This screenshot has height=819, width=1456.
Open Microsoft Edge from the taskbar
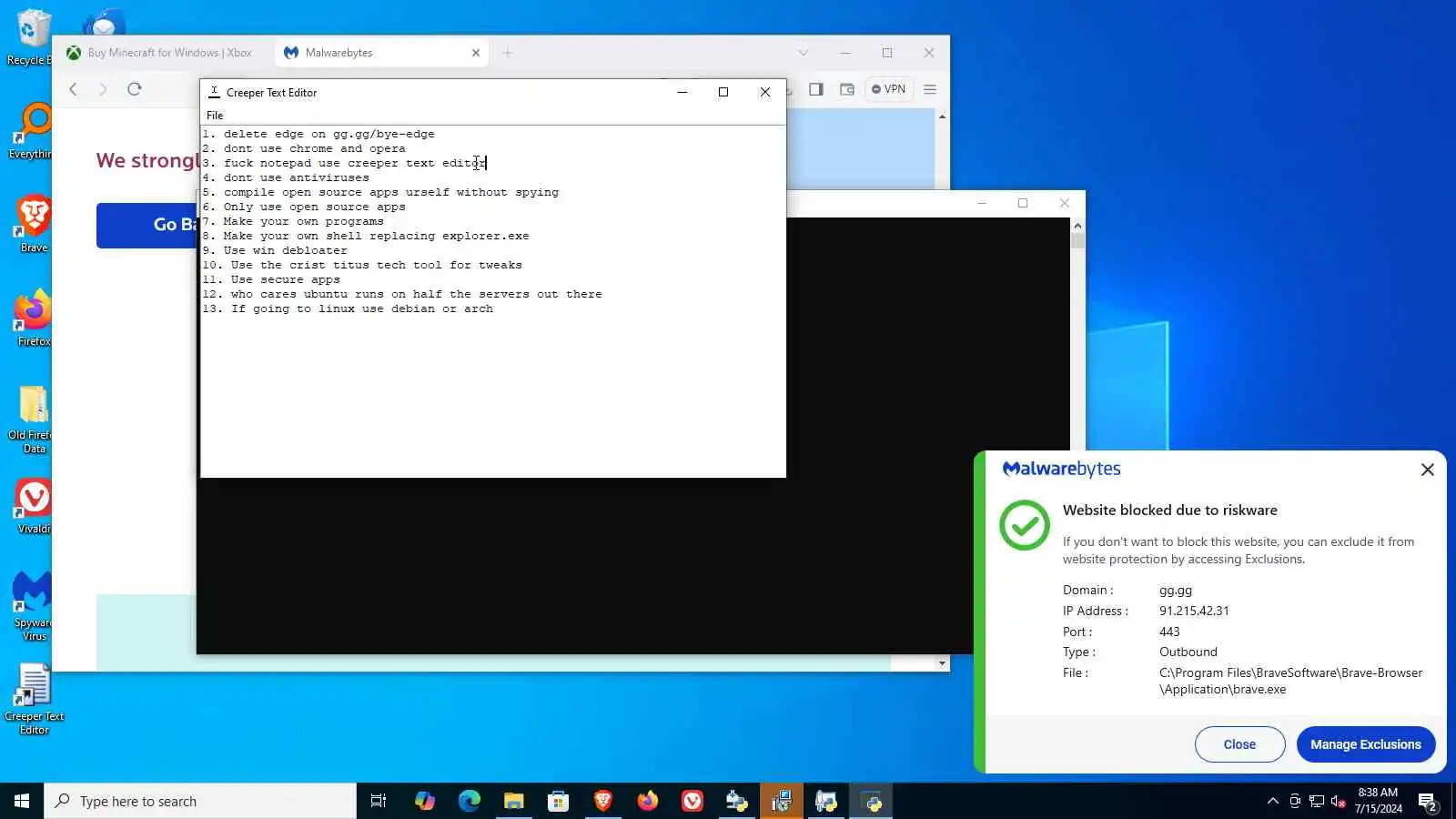click(x=470, y=801)
